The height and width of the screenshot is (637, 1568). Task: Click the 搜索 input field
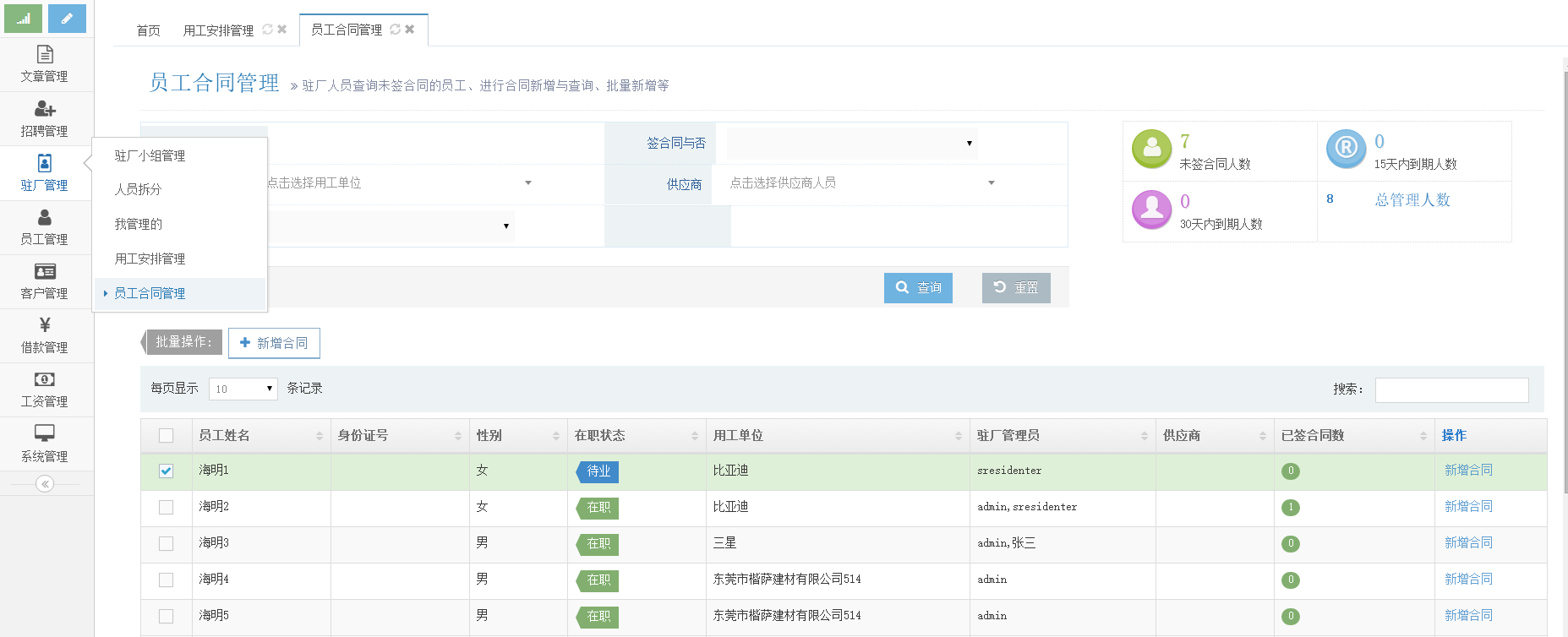coord(1451,389)
